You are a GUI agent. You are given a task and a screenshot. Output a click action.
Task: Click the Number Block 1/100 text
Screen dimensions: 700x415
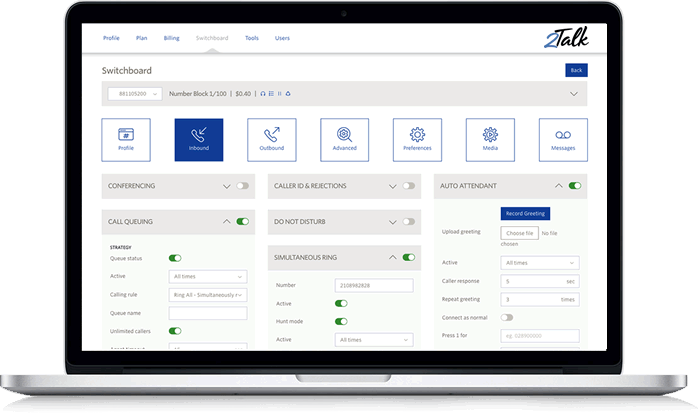[197, 94]
